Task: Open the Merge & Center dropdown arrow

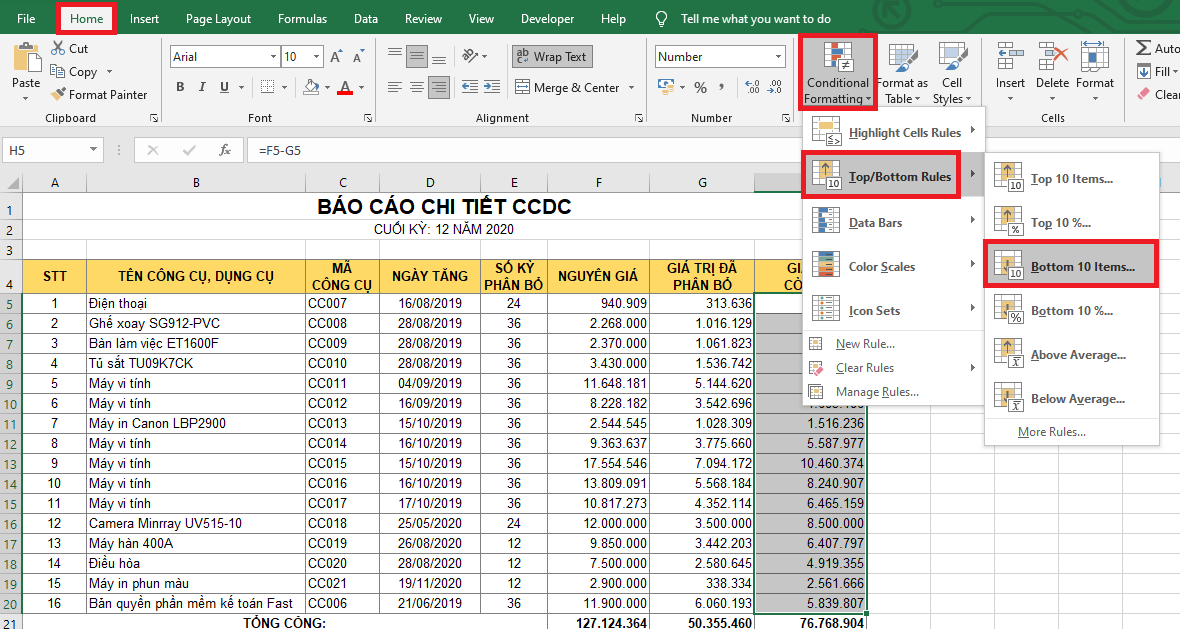Action: coord(632,88)
